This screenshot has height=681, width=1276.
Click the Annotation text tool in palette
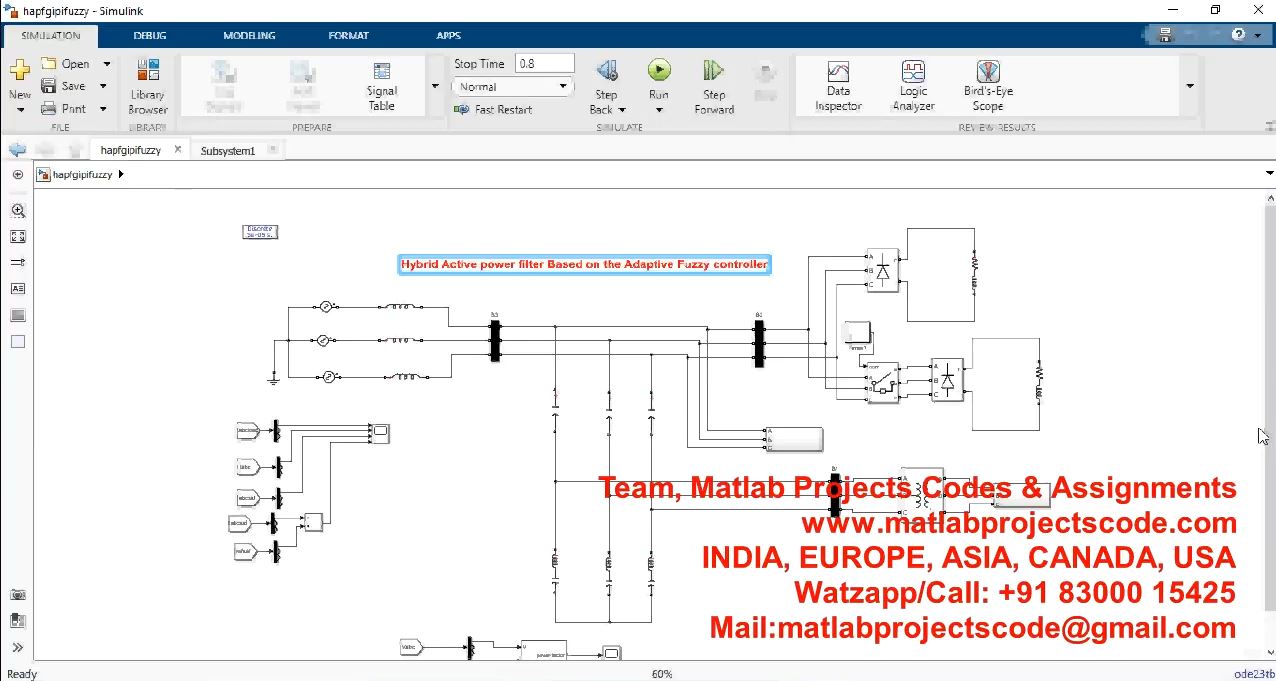[18, 289]
